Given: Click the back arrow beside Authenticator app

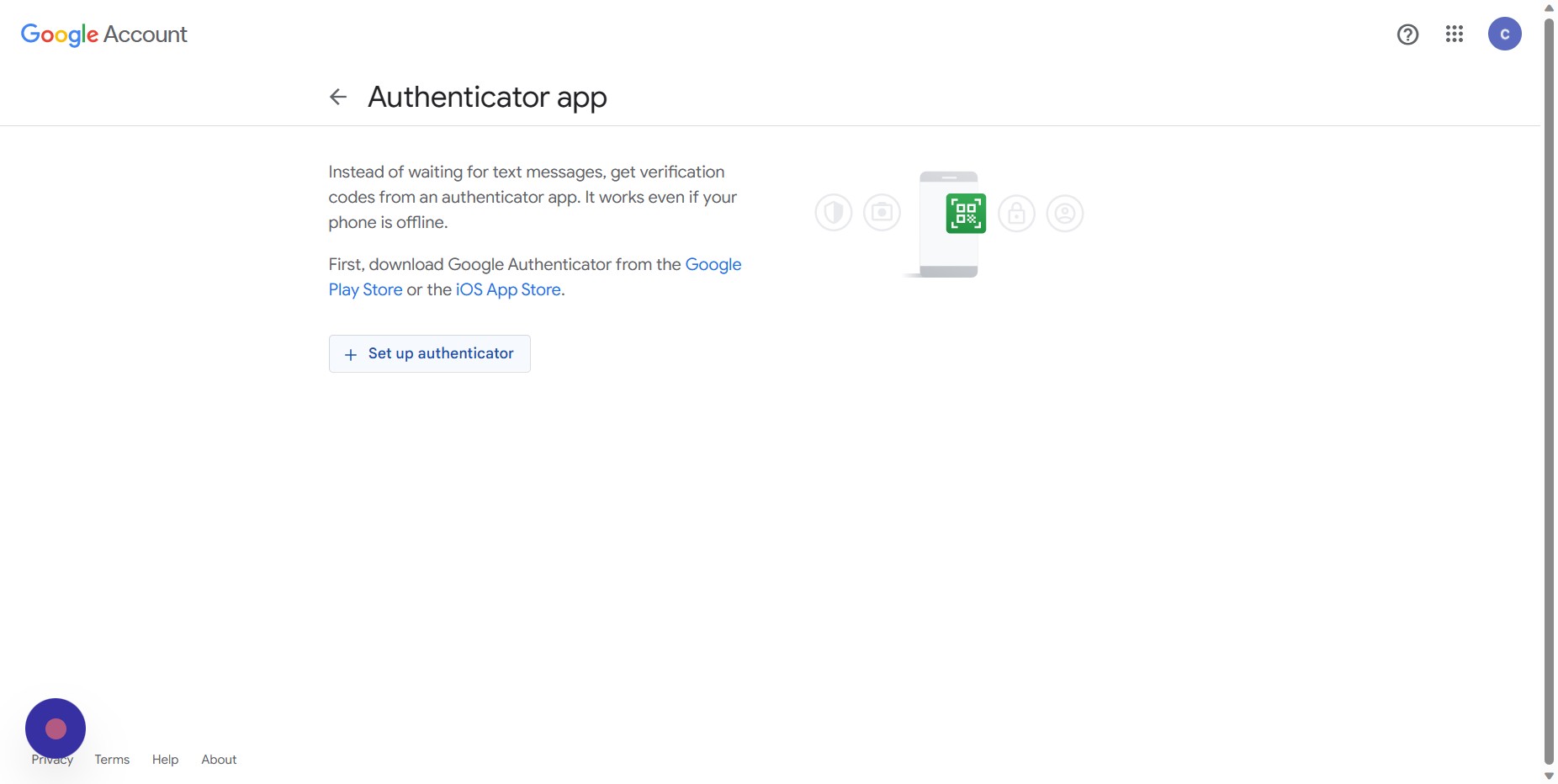Looking at the screenshot, I should pyautogui.click(x=338, y=98).
